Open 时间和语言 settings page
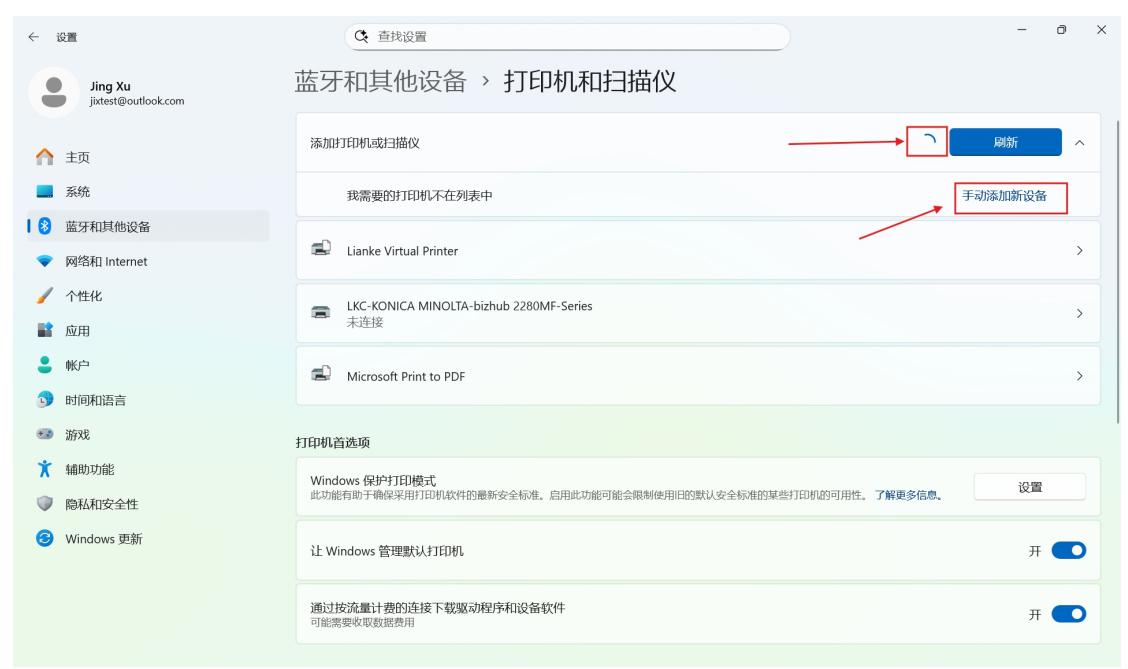1128x669 pixels. 148,399
